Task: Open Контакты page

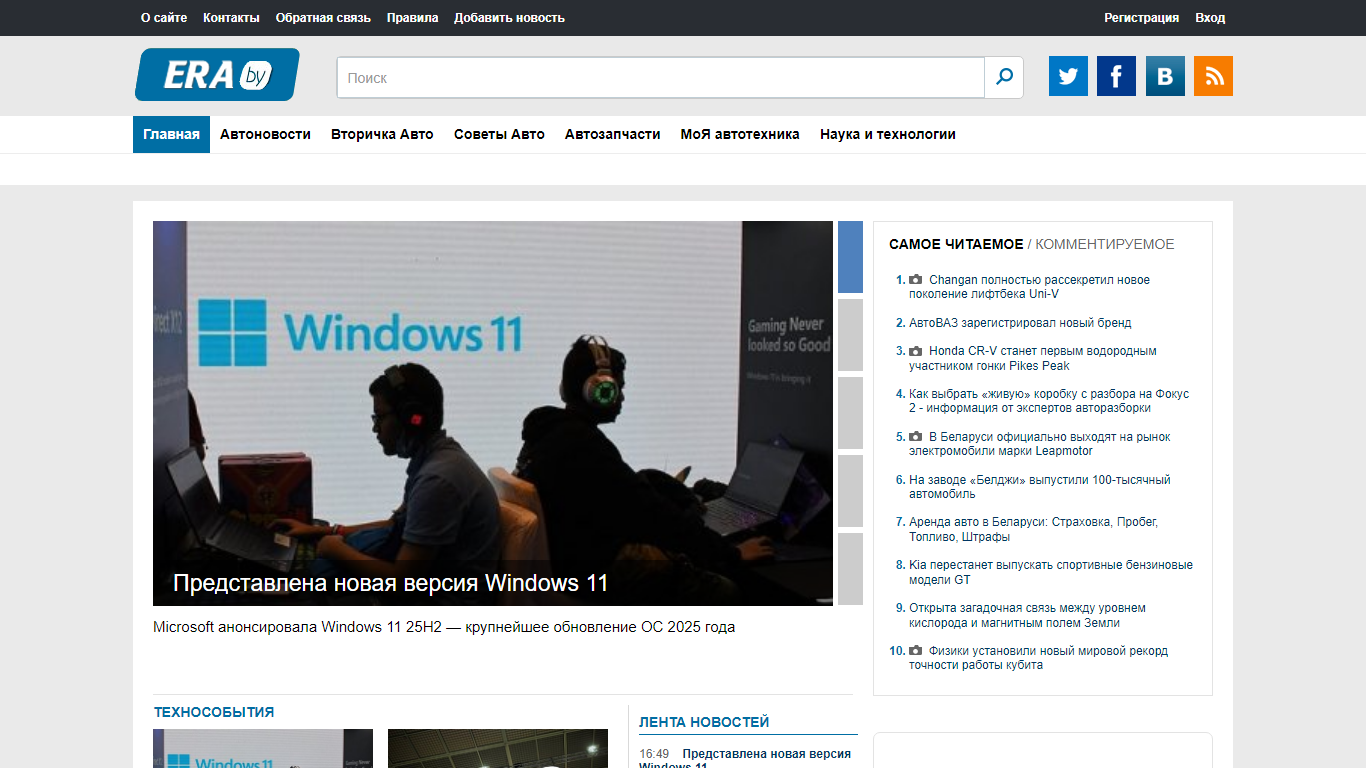Action: [231, 17]
